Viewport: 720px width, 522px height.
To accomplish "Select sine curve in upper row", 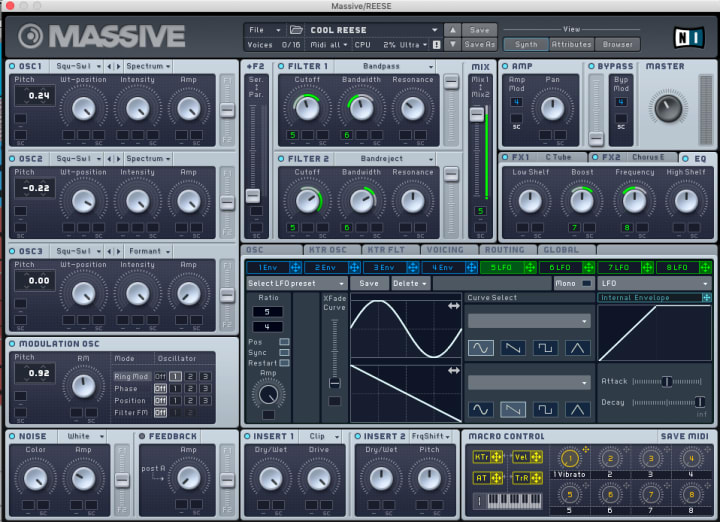I will (481, 348).
